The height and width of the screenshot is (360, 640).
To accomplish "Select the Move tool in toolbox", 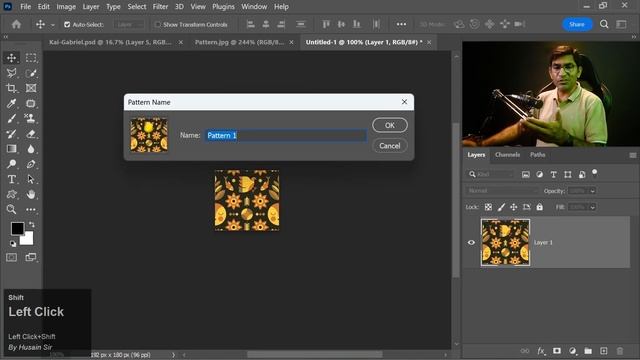I will 11,58.
